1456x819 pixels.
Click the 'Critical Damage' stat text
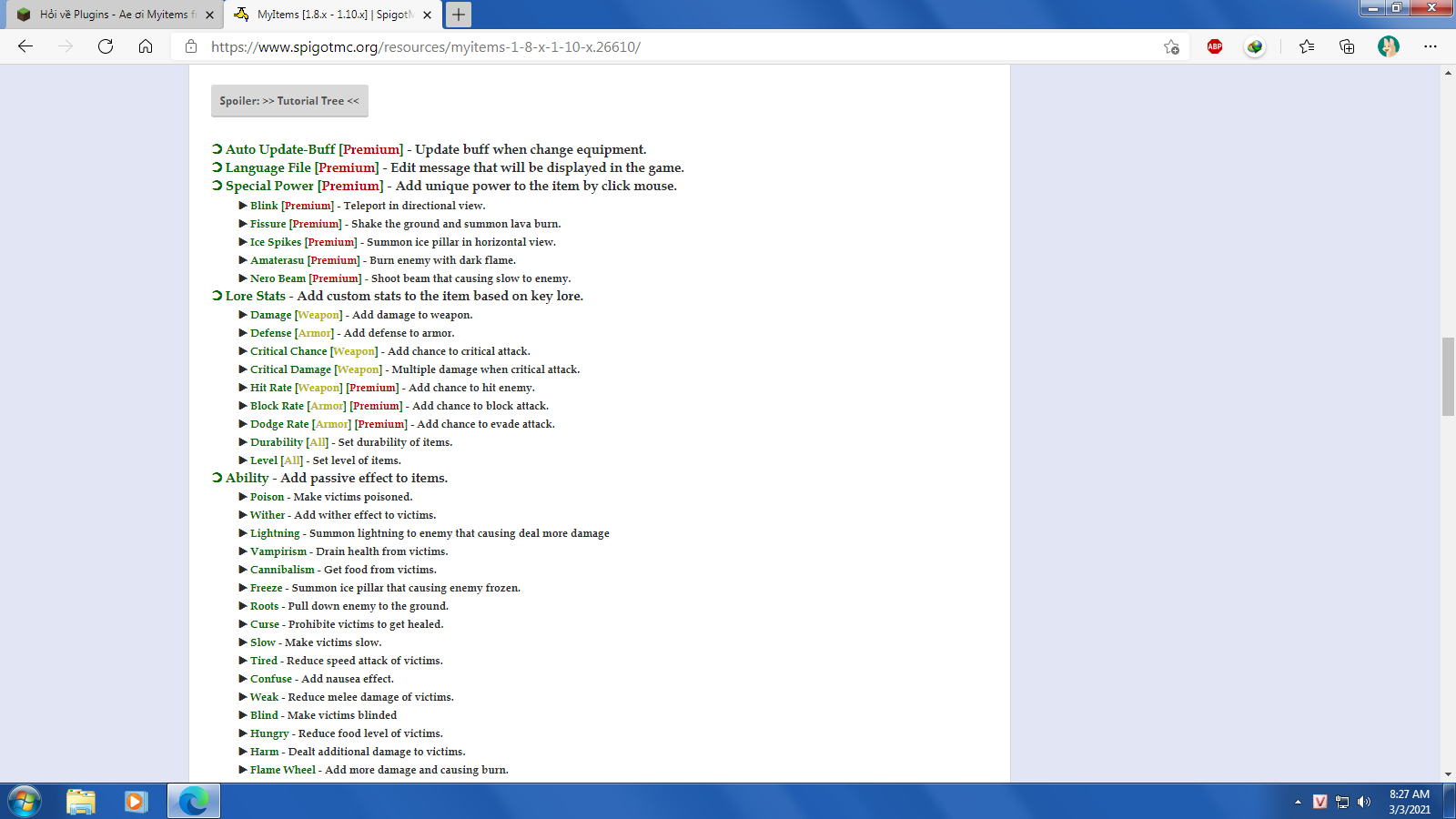point(291,369)
